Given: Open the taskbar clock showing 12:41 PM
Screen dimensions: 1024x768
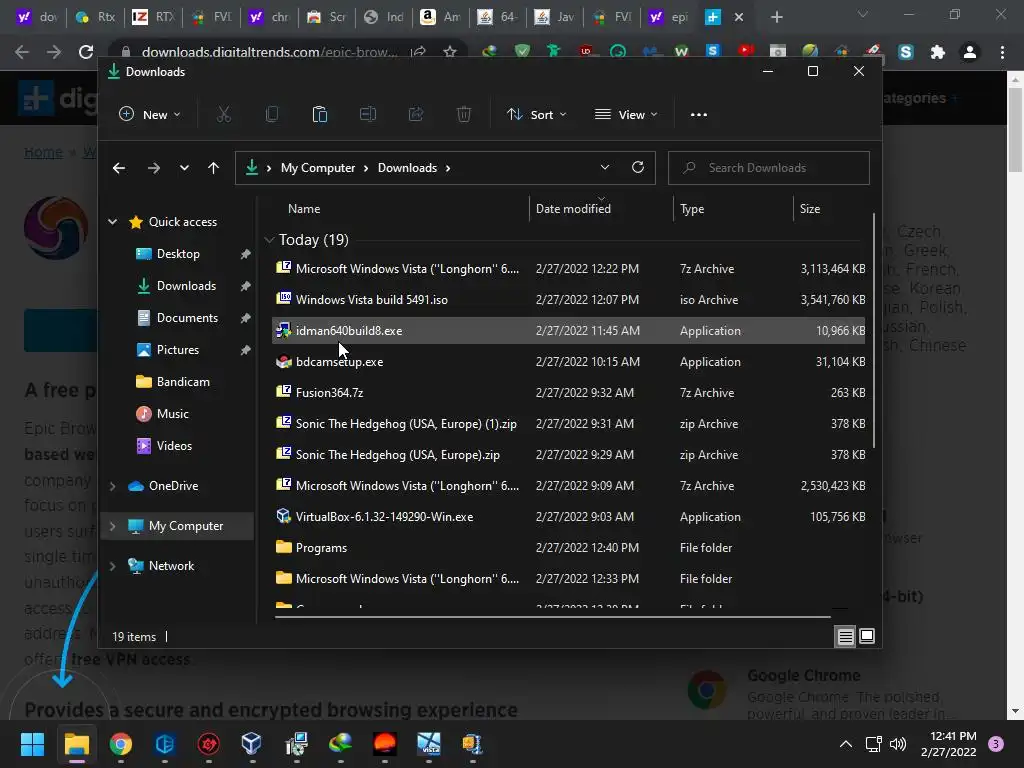Looking at the screenshot, I should [949, 744].
